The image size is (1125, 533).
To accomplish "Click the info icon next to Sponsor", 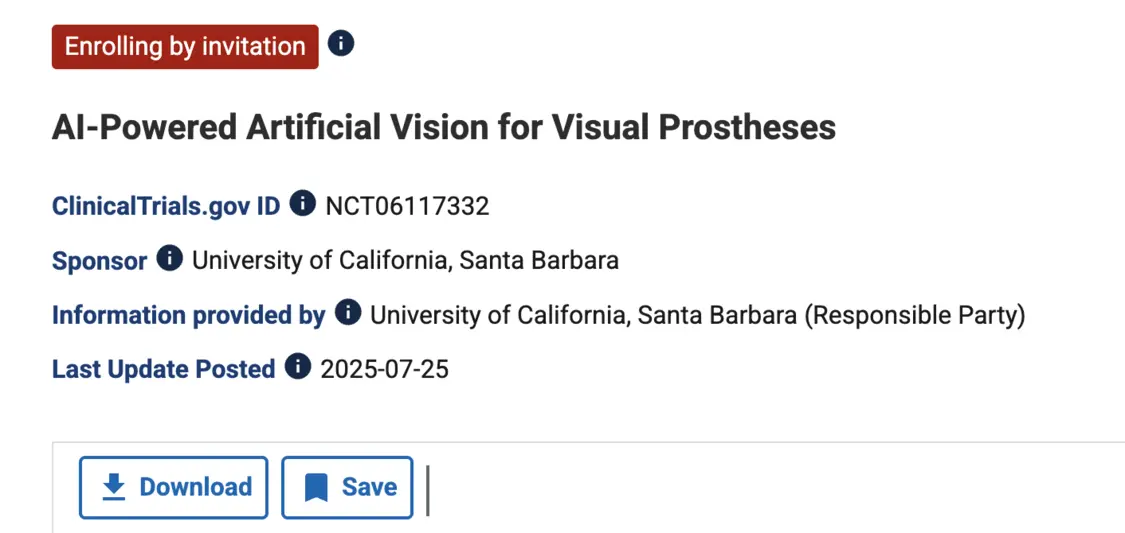I will tap(170, 259).
